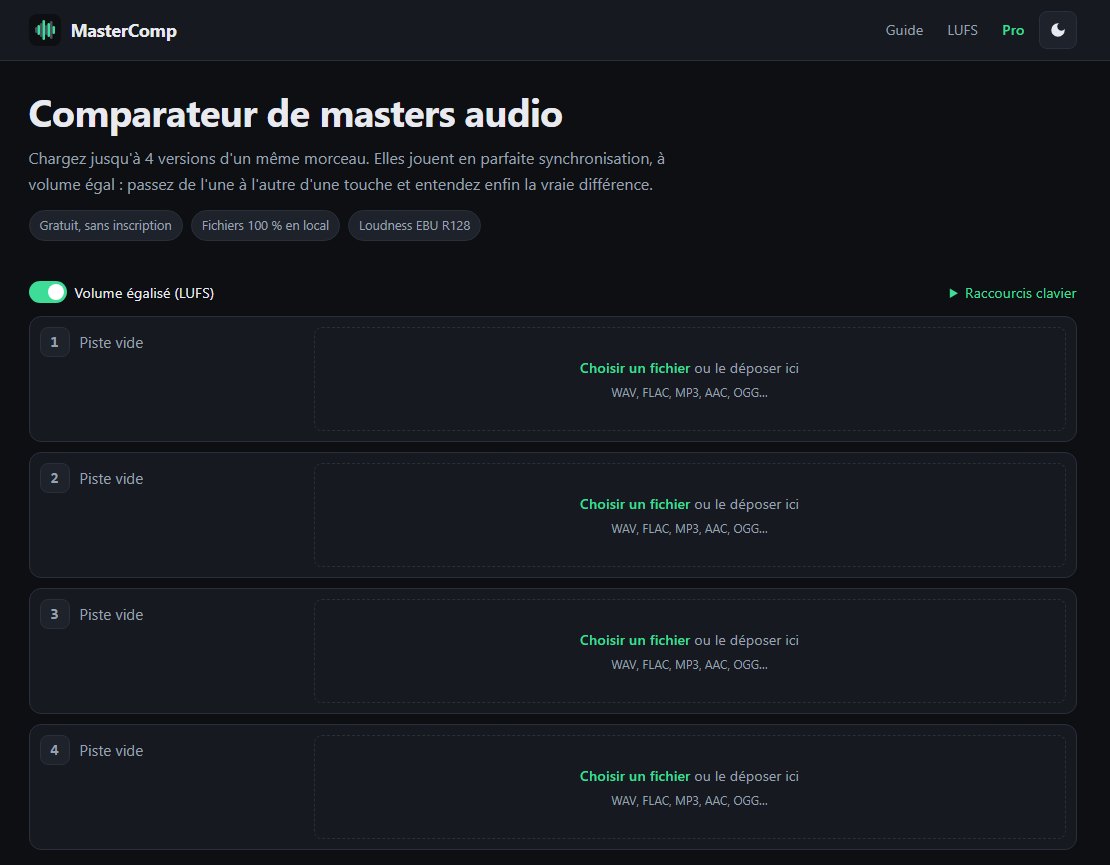Choose a file for track 1

634,368
